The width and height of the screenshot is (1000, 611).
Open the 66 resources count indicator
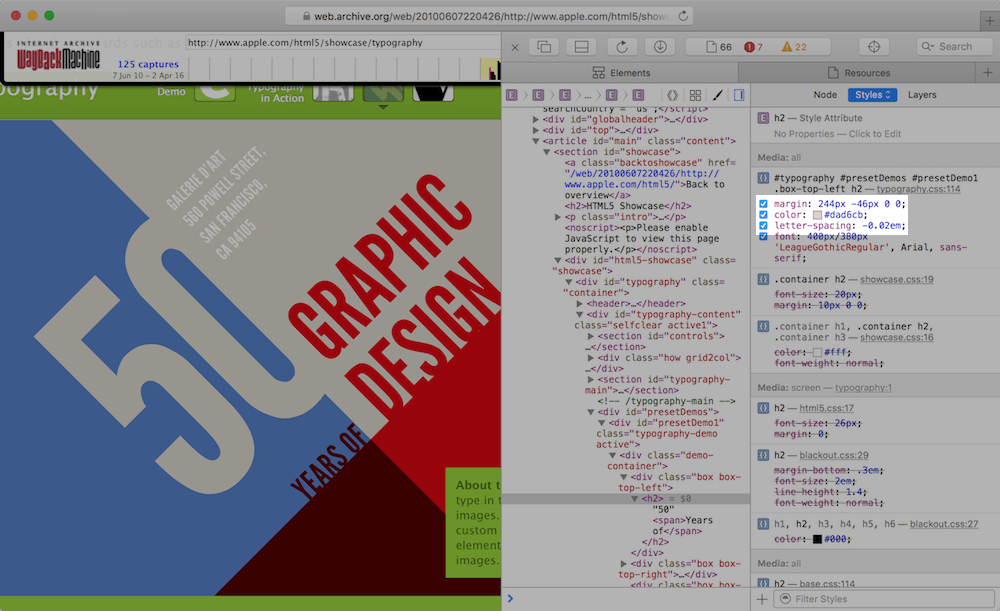[719, 47]
